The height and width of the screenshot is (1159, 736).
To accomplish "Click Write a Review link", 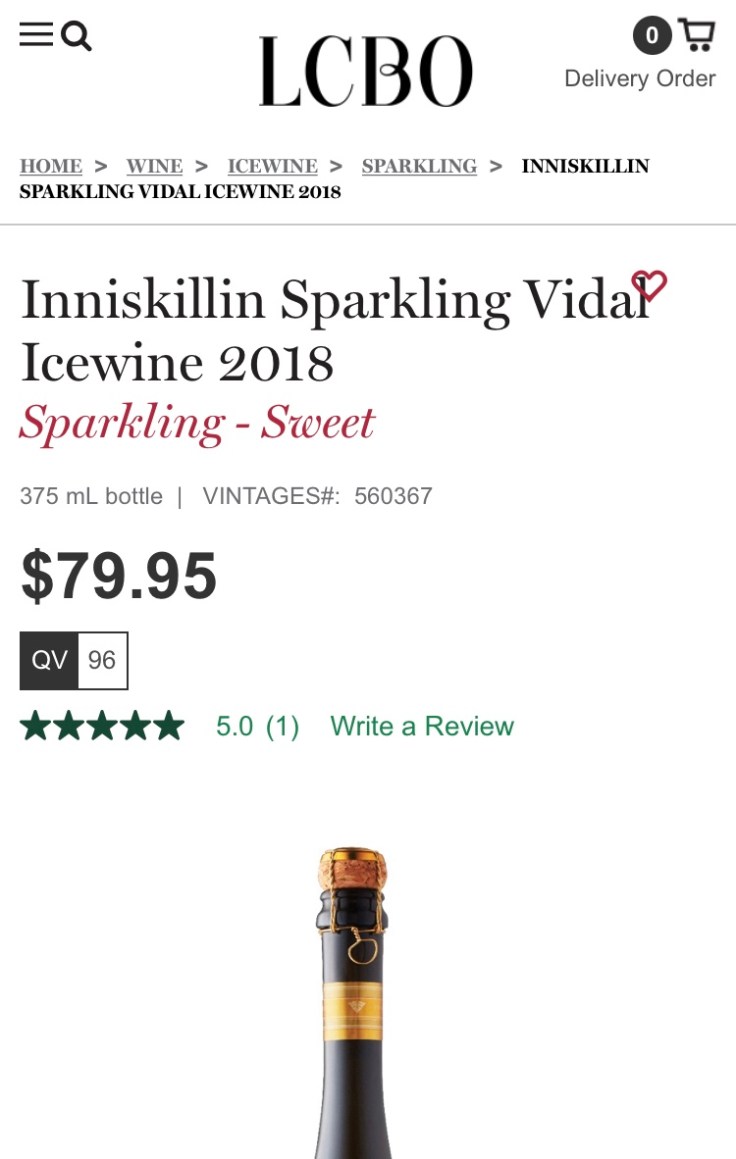I will 422,726.
